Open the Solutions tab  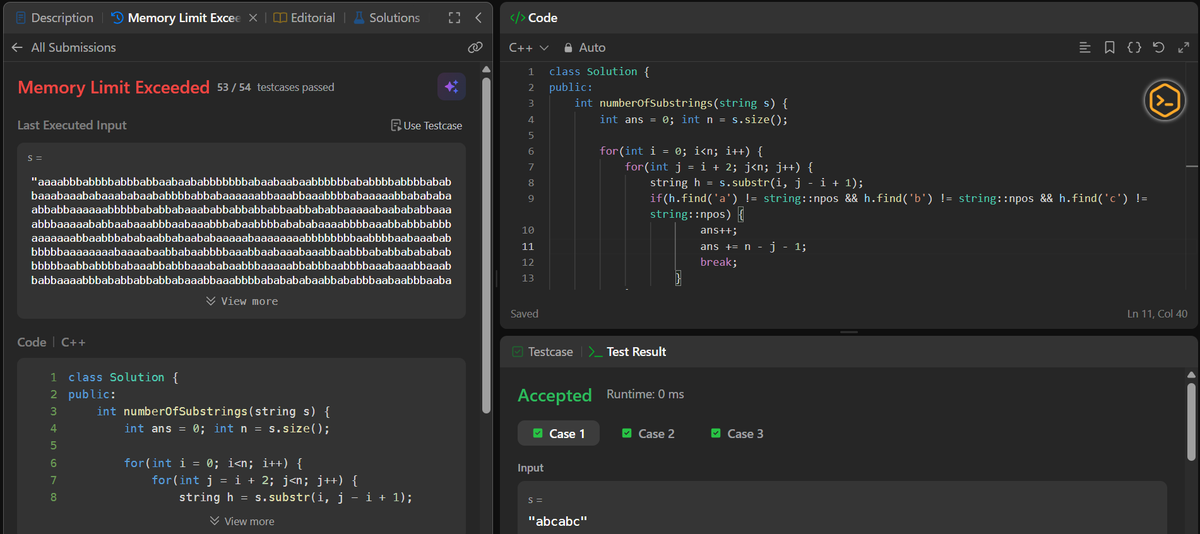(x=385, y=18)
